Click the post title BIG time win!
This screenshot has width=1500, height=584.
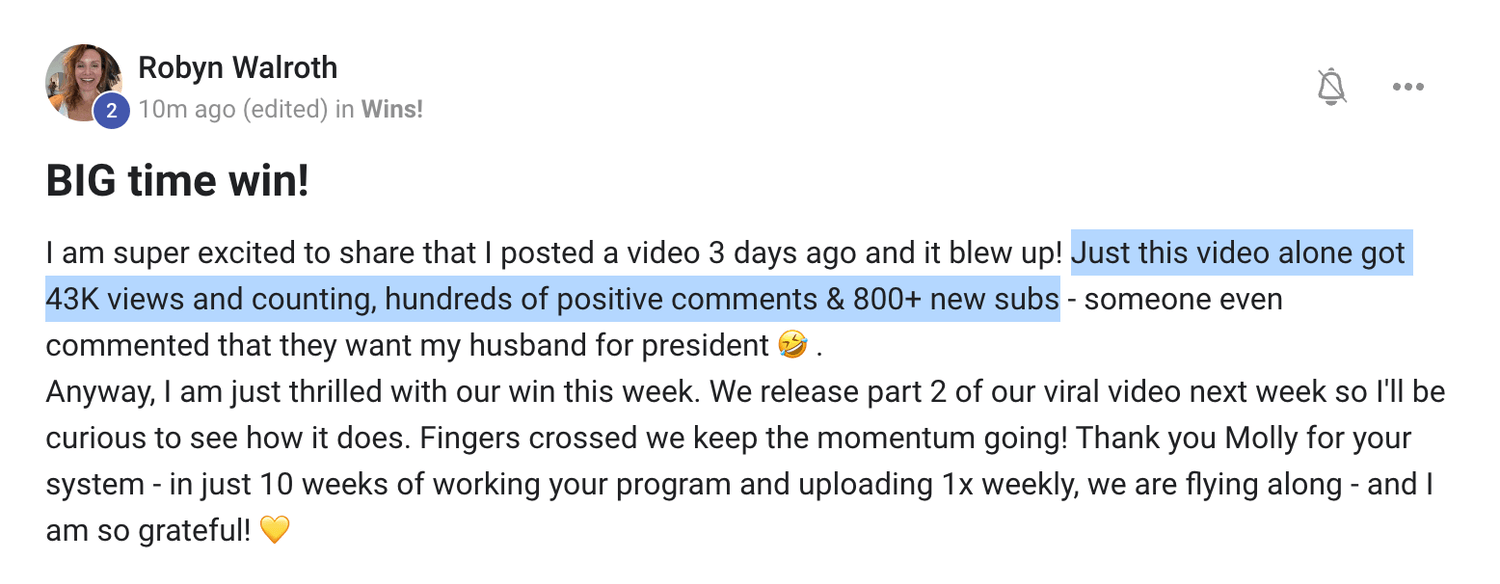coord(177,181)
